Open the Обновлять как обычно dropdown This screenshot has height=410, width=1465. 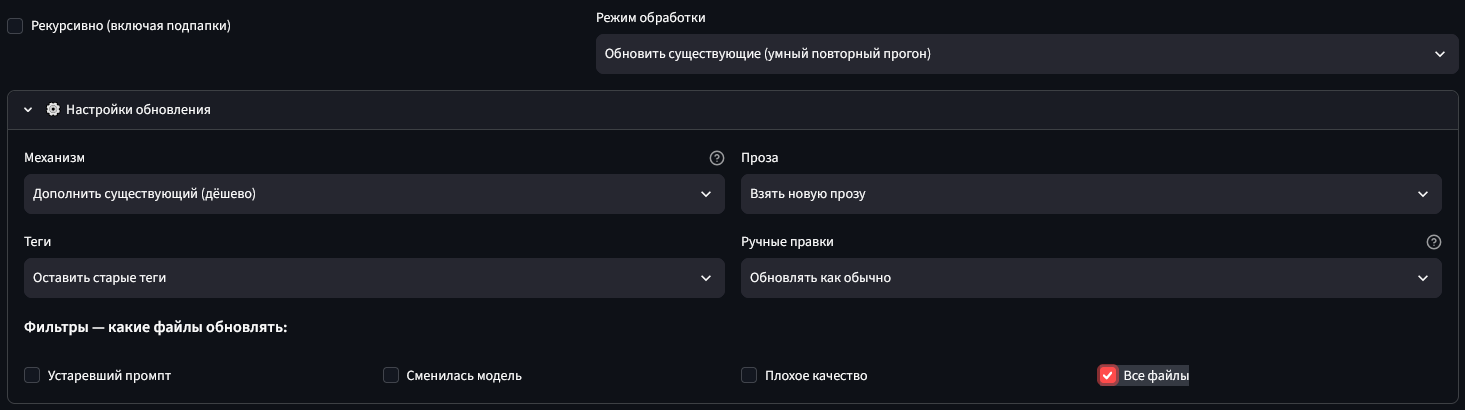[x=1091, y=278]
